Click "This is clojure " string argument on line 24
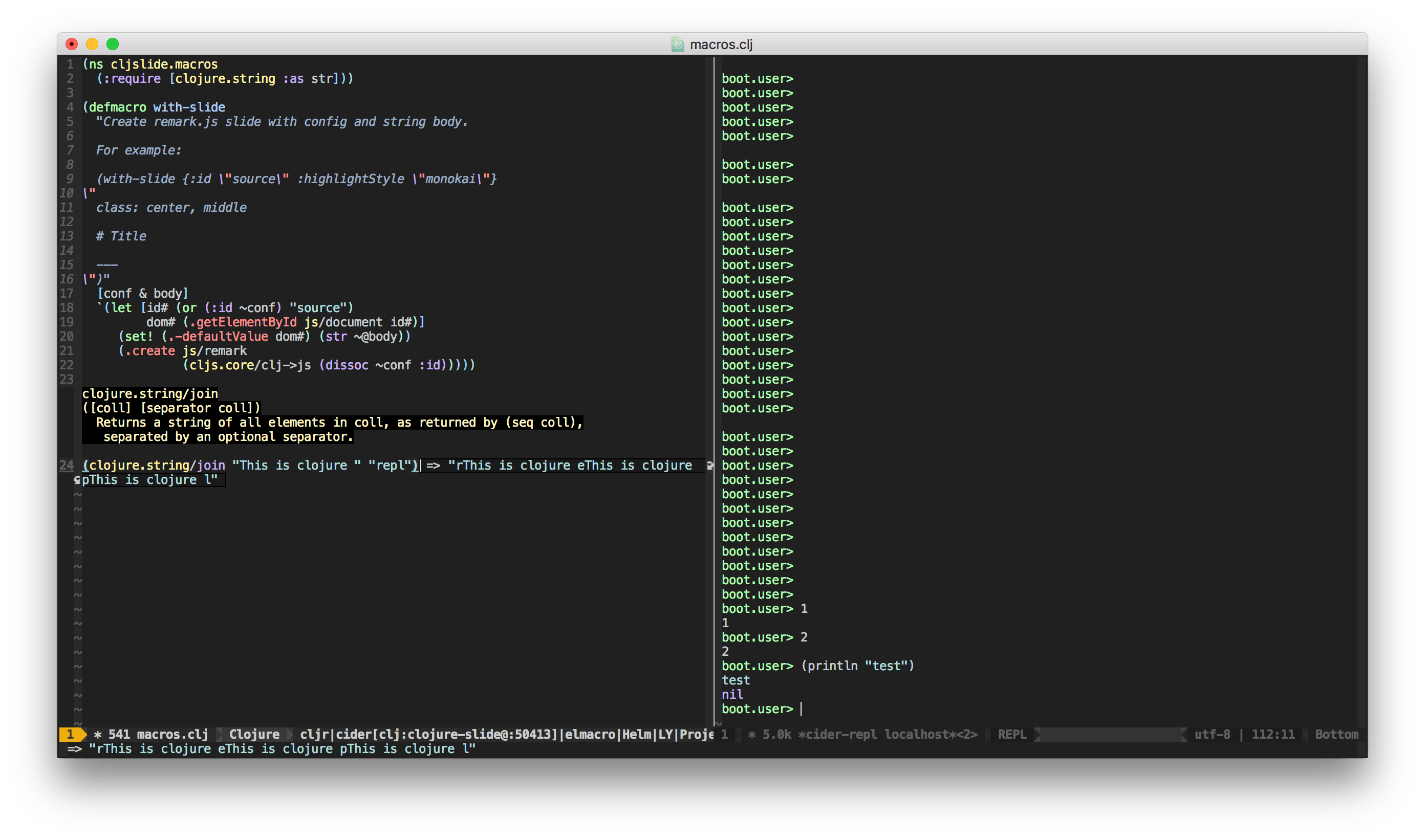The height and width of the screenshot is (840, 1425). click(297, 466)
